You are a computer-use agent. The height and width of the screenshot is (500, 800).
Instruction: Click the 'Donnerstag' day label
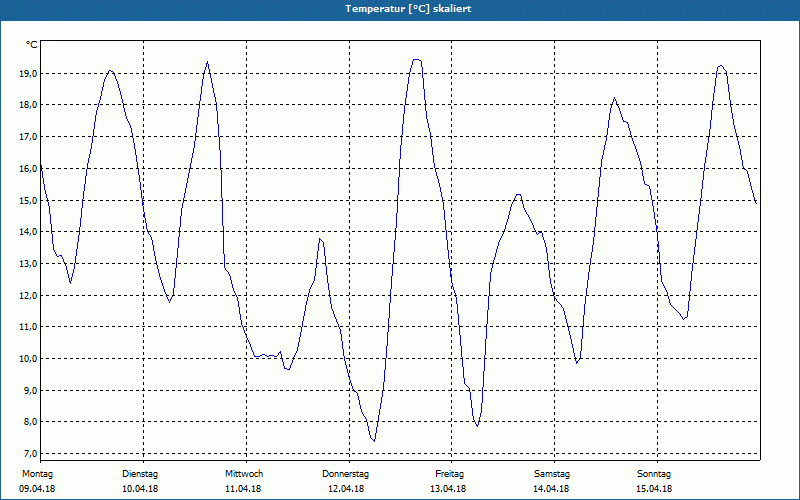pyautogui.click(x=345, y=474)
